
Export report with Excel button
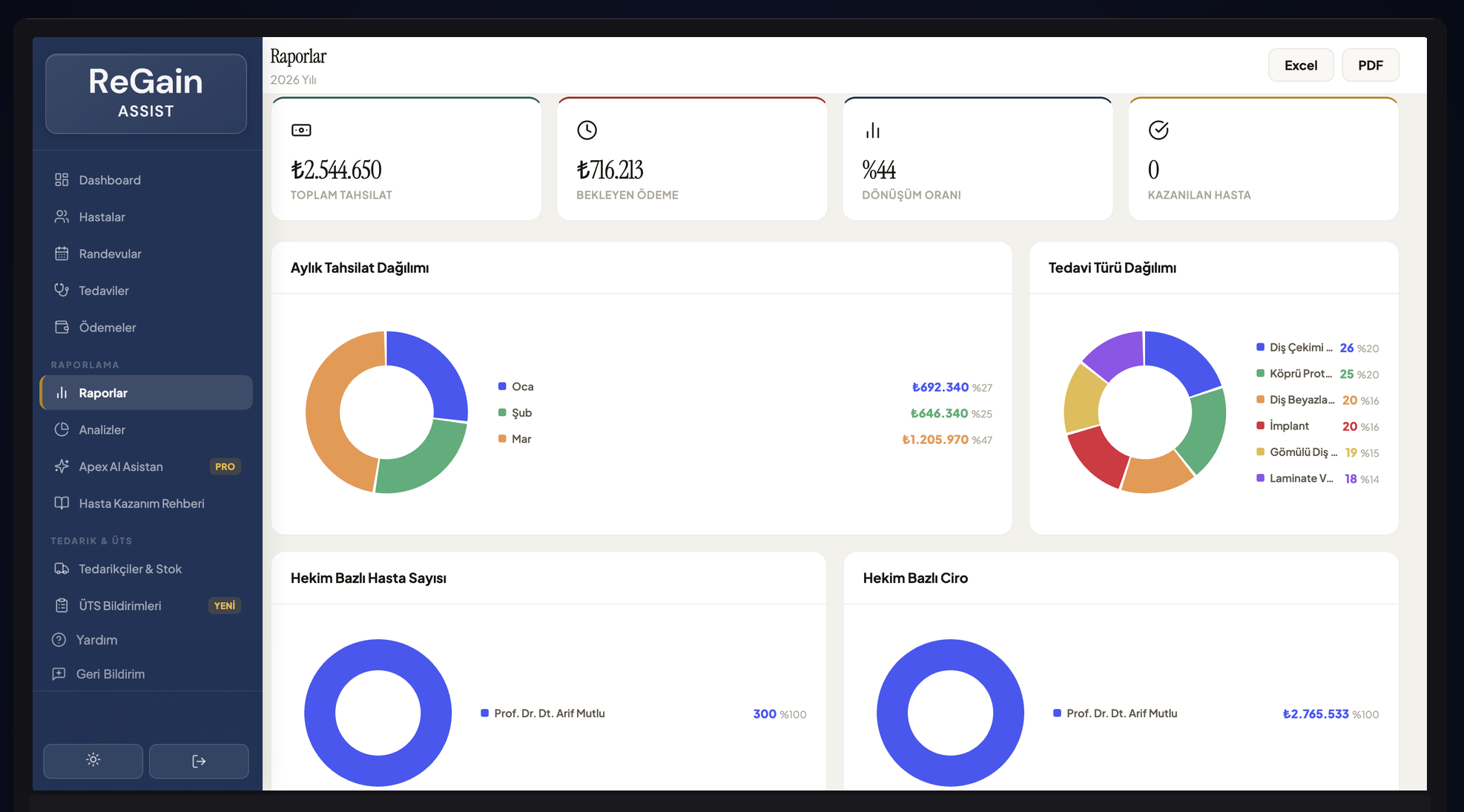[1300, 65]
